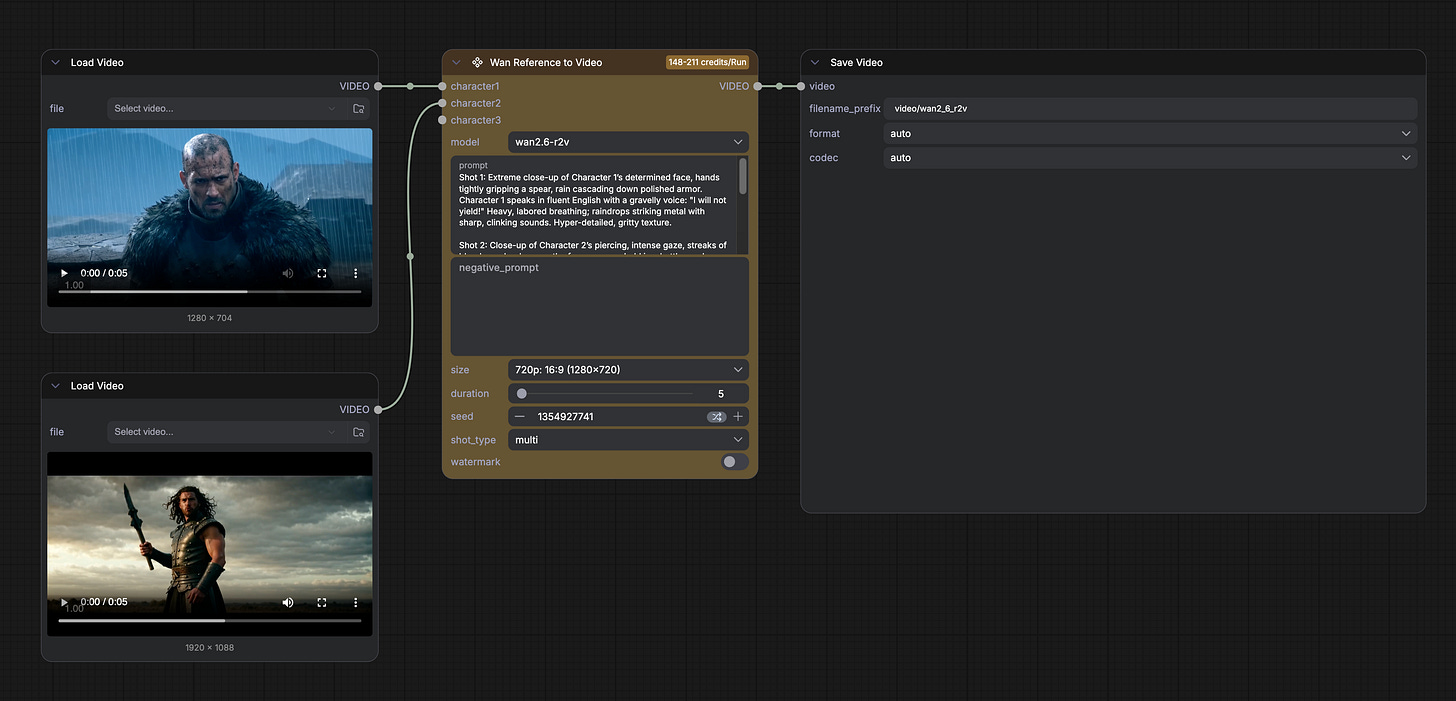Enter fullscreen on the top video preview

(x=322, y=273)
